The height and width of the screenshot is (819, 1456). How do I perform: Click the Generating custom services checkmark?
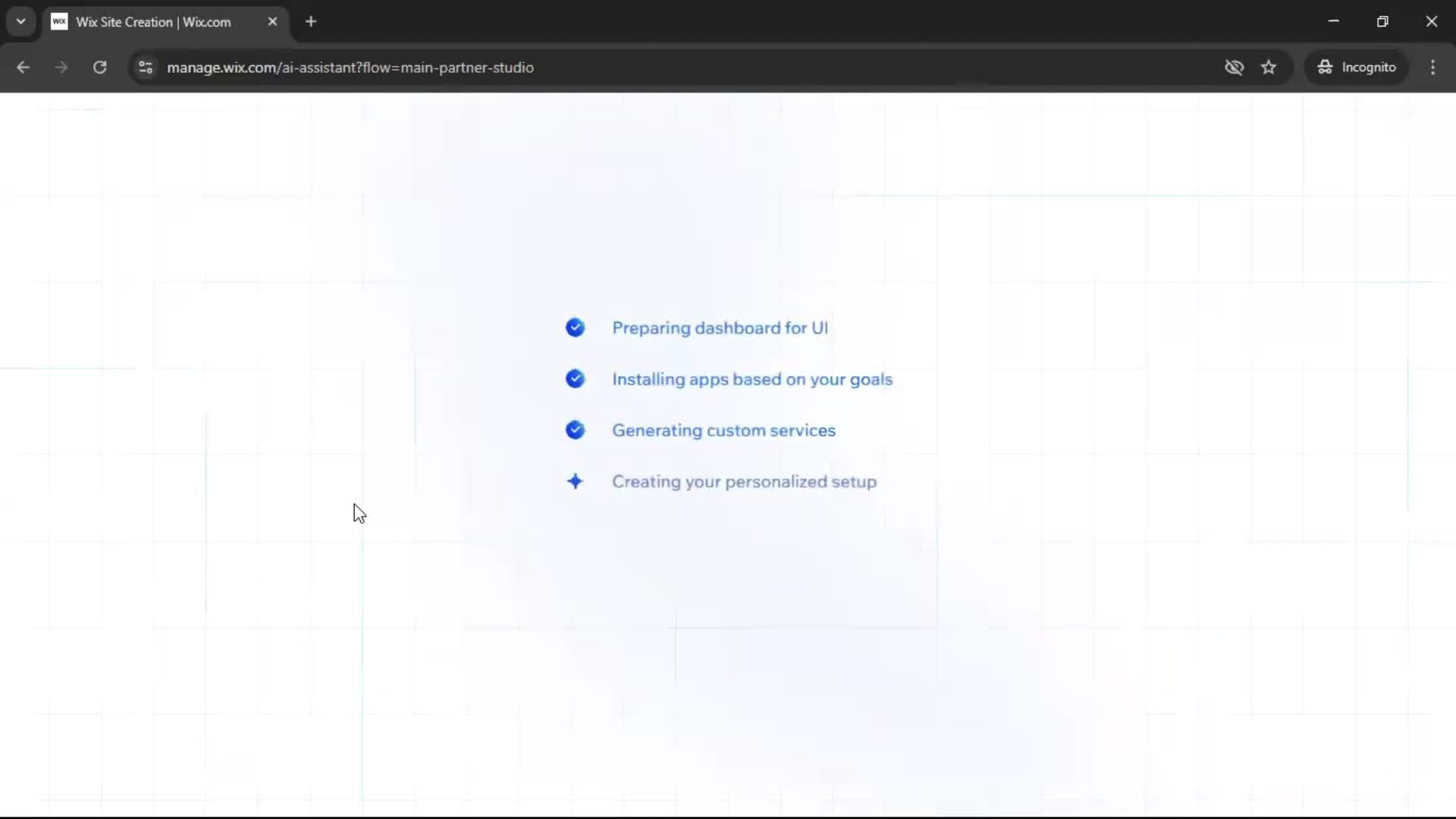point(575,430)
